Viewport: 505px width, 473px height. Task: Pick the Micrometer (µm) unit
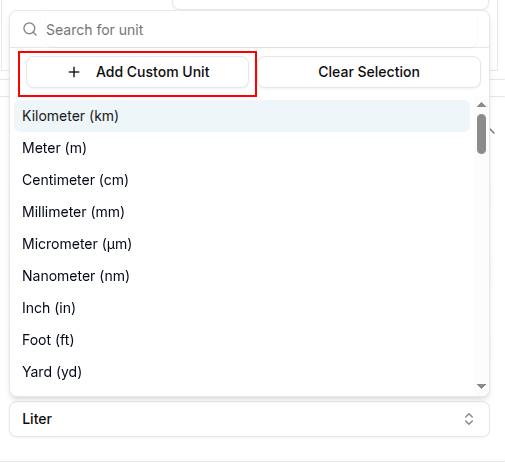pos(242,244)
